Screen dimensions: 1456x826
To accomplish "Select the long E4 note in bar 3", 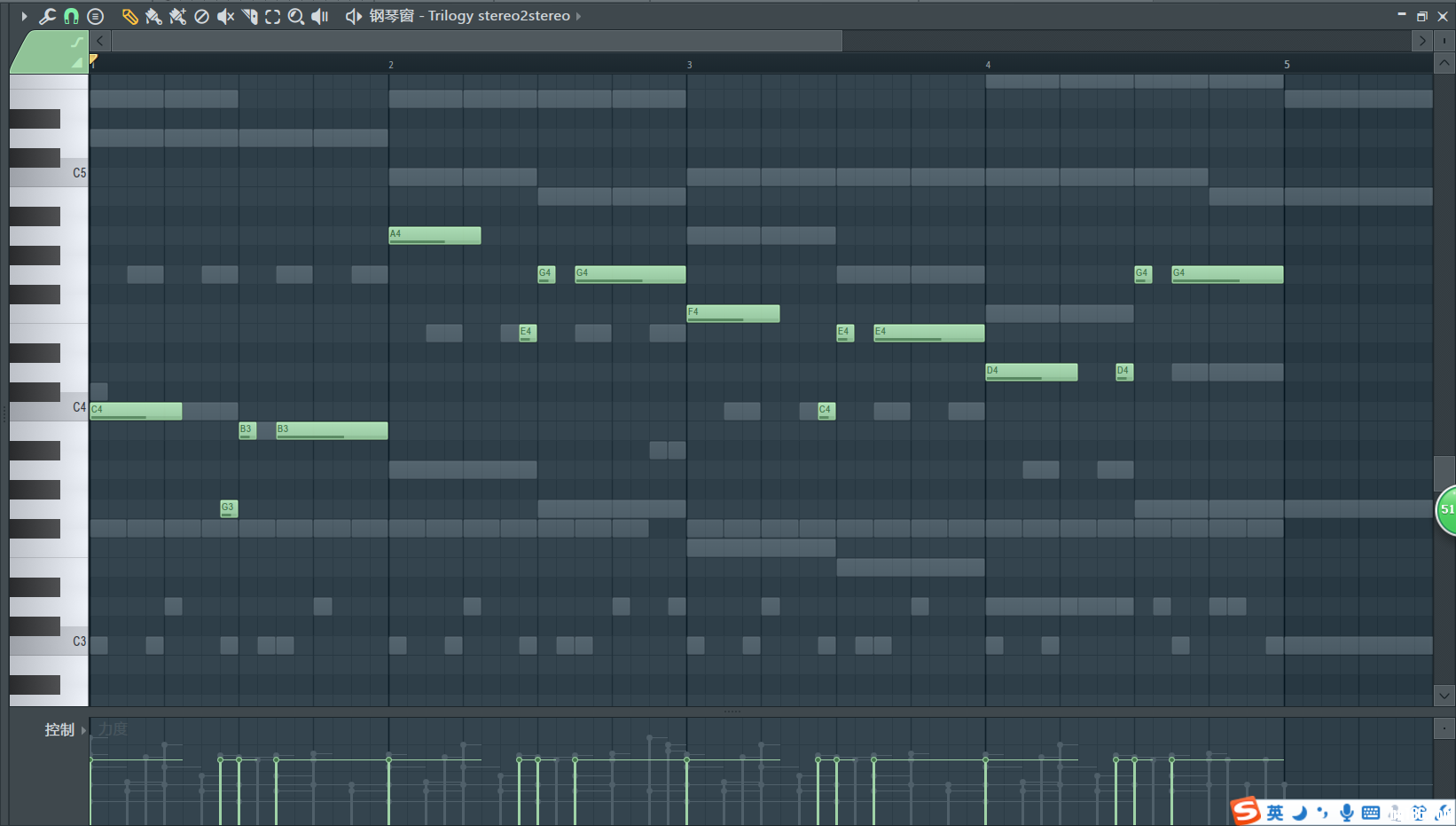I will pos(928,333).
